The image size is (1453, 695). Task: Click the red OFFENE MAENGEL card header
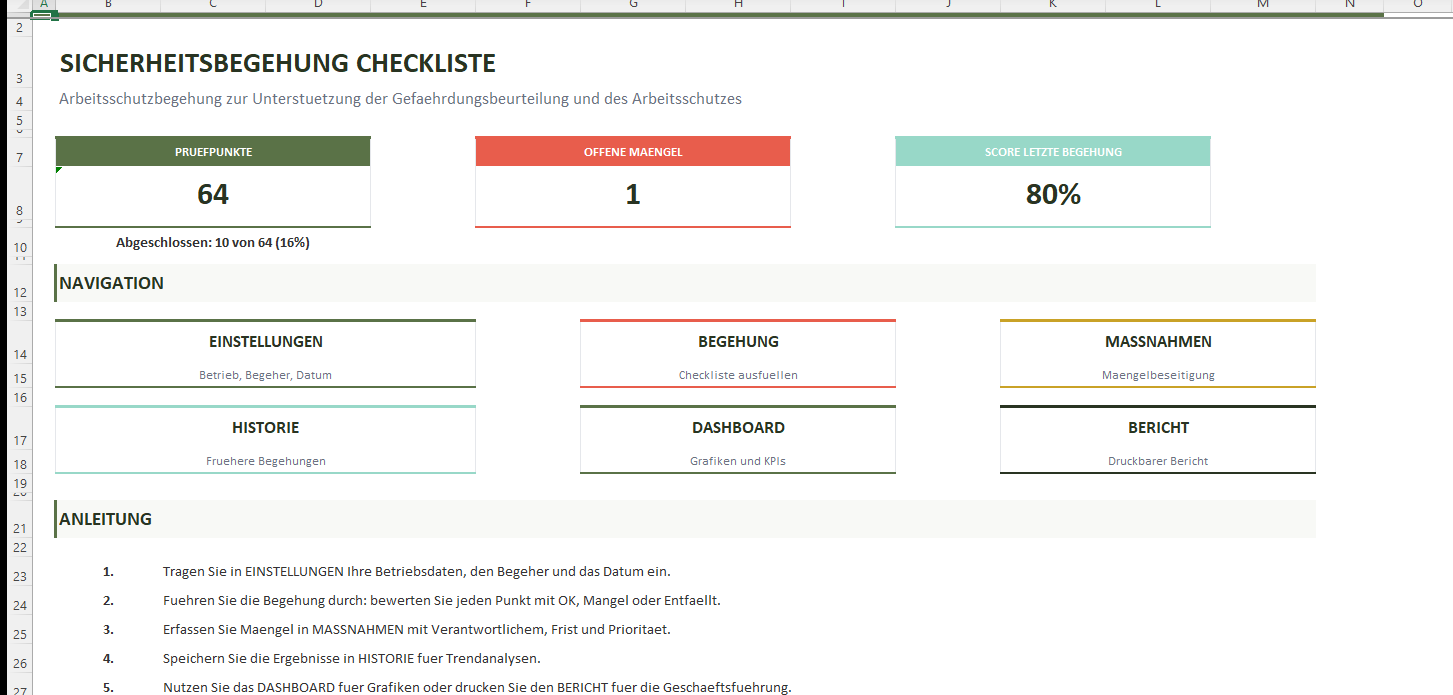[632, 152]
